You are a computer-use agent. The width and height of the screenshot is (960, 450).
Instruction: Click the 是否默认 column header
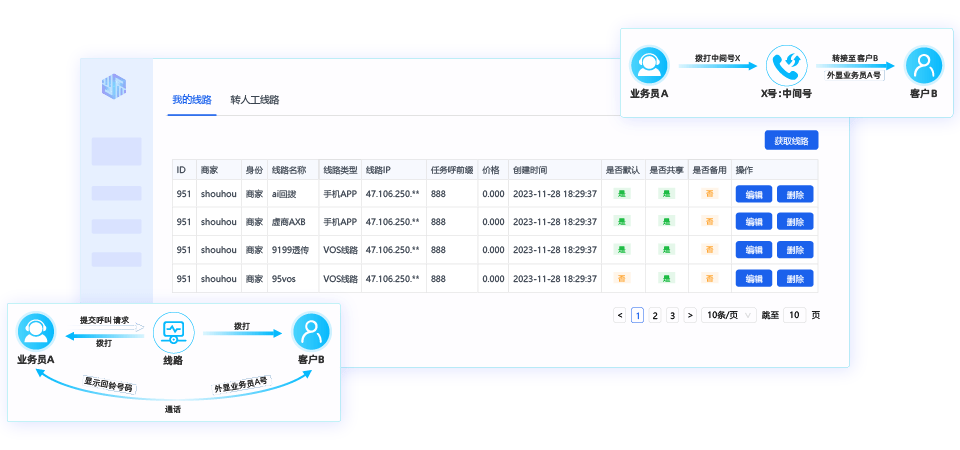click(623, 170)
